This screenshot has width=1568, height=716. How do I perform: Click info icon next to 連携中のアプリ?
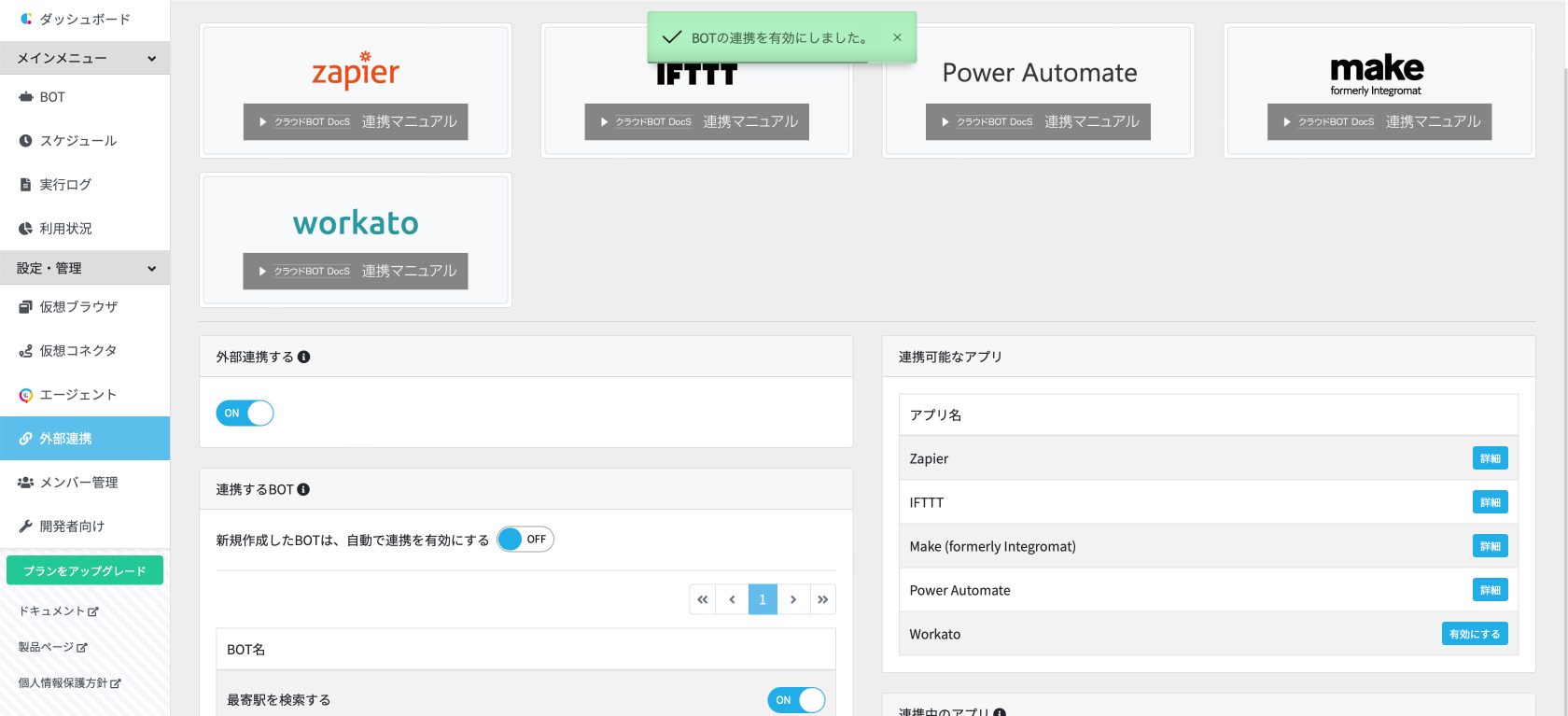click(x=1000, y=712)
